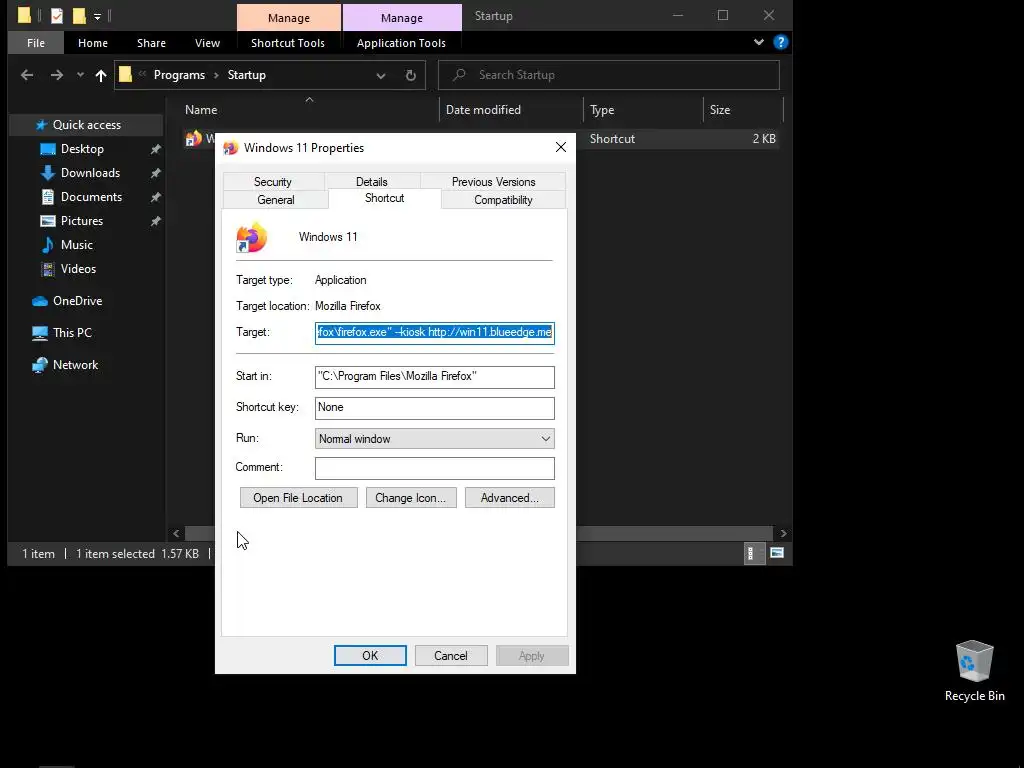The image size is (1024, 768).
Task: Open the Home ribbon tab
Action: 93,43
